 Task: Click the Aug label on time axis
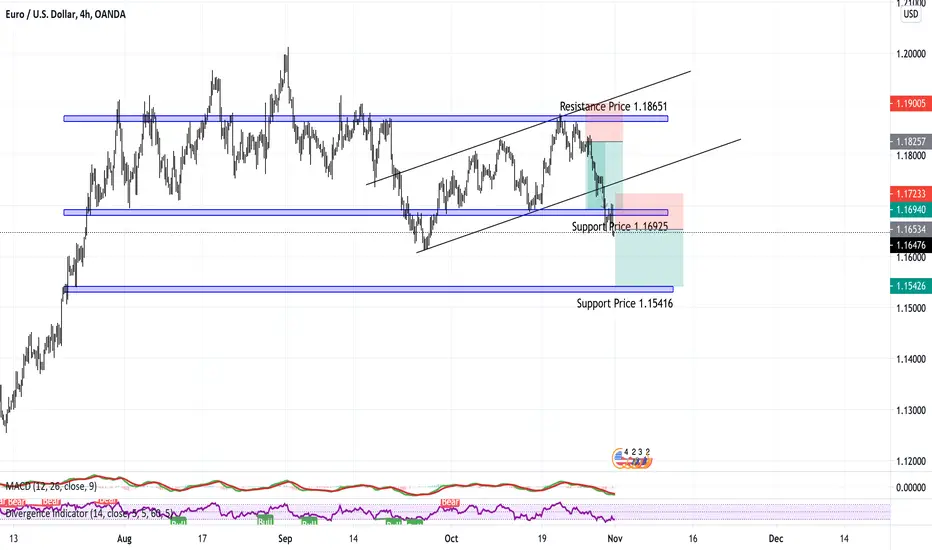pyautogui.click(x=124, y=539)
